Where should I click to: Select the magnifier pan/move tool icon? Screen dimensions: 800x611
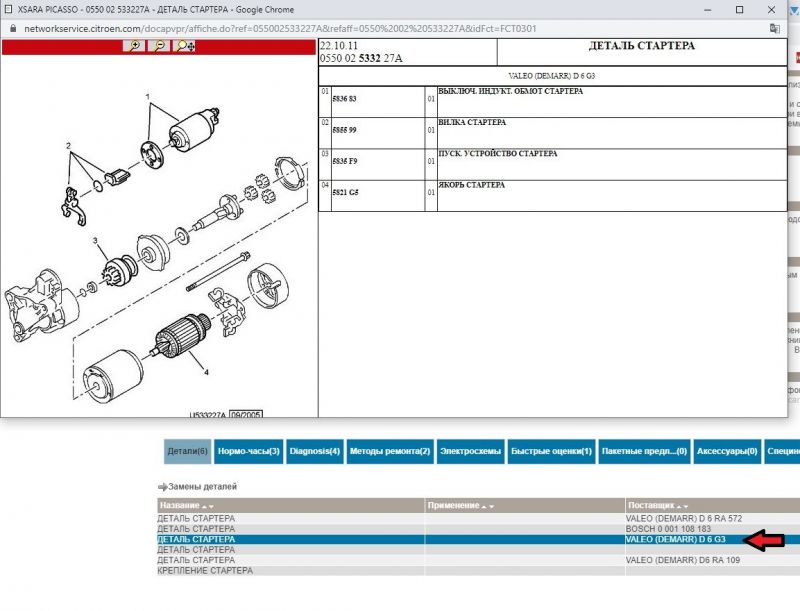[x=184, y=46]
